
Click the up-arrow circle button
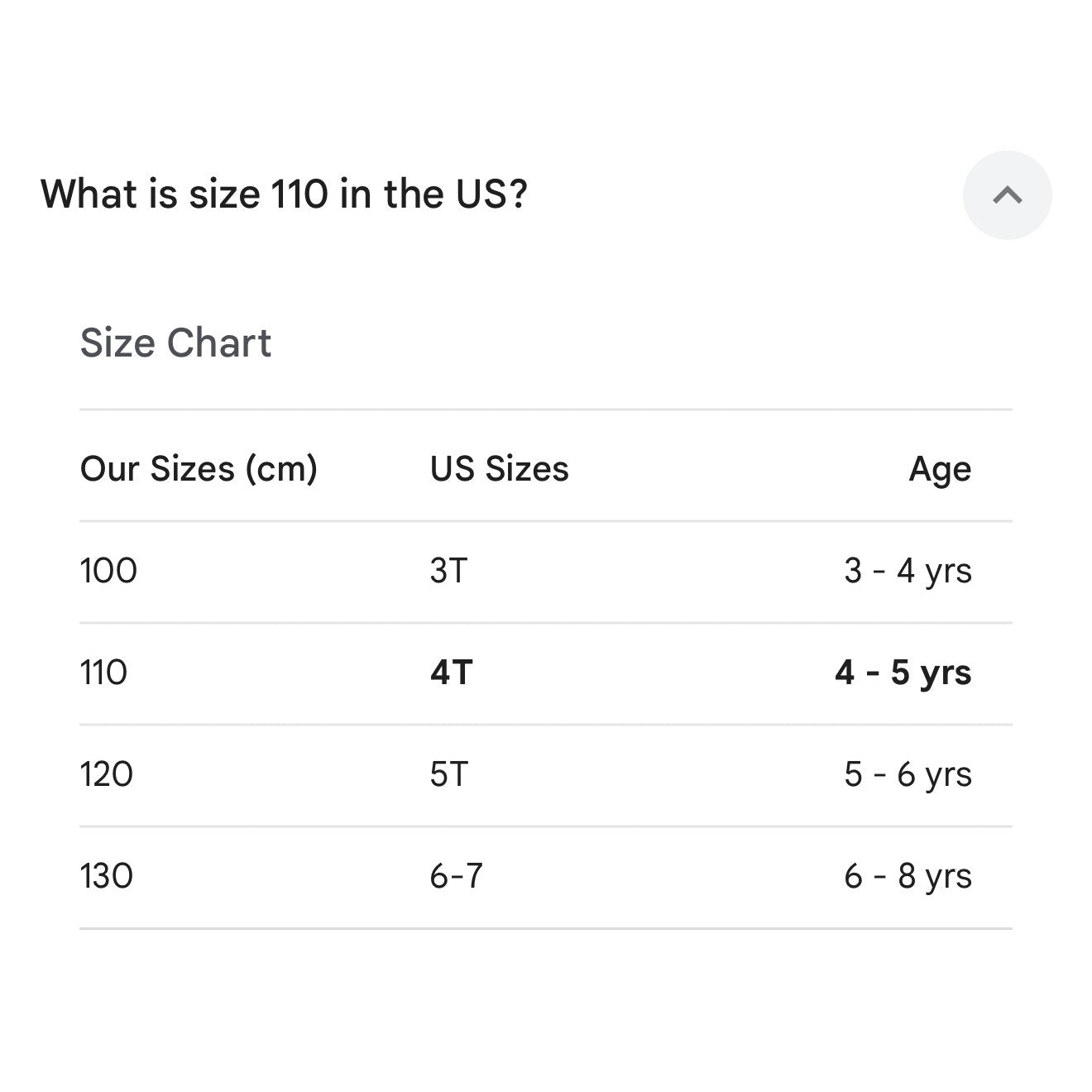tap(1007, 195)
